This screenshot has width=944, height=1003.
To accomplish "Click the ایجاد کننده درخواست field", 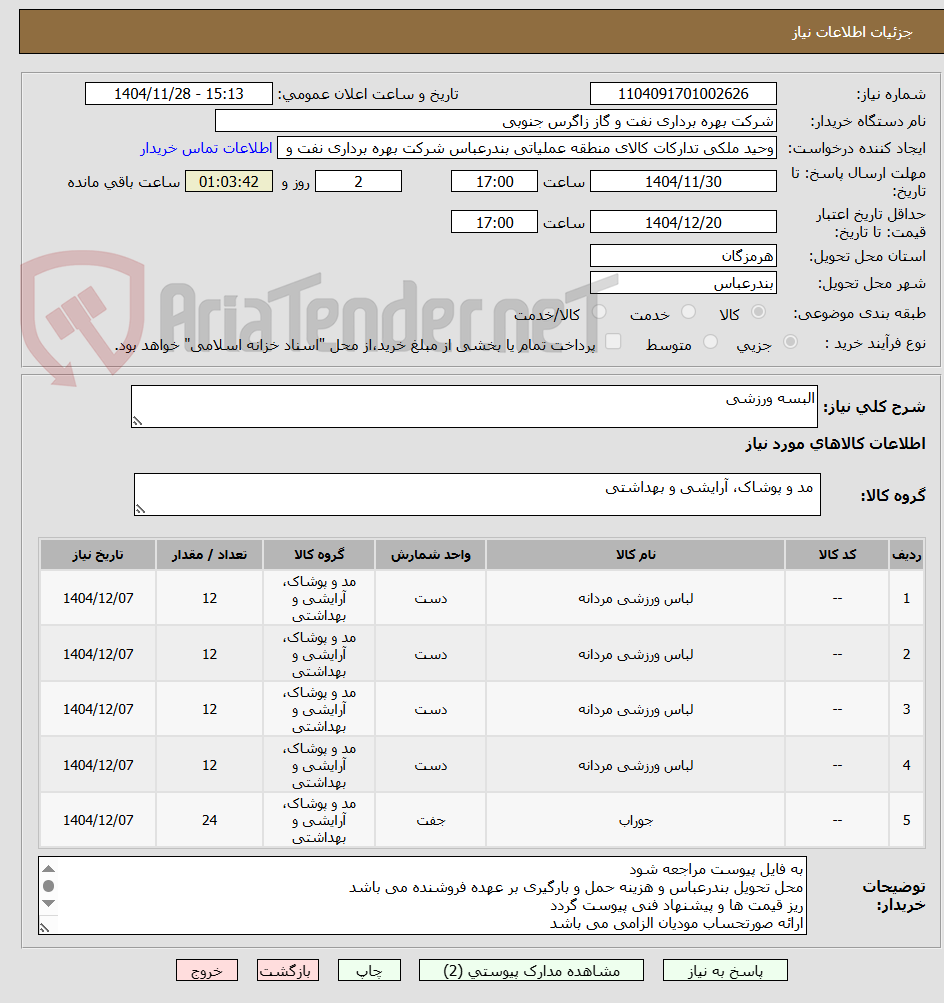I will point(527,148).
